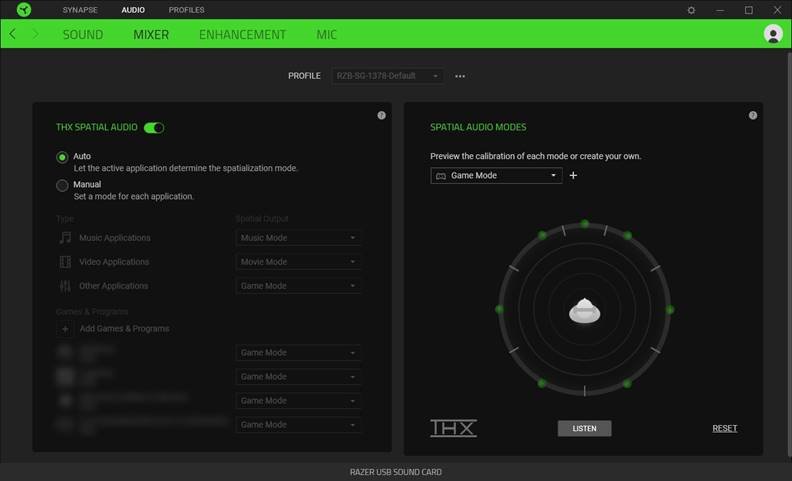The width and height of the screenshot is (792, 481).
Task: Switch to the Synapse tab
Action: (x=80, y=10)
